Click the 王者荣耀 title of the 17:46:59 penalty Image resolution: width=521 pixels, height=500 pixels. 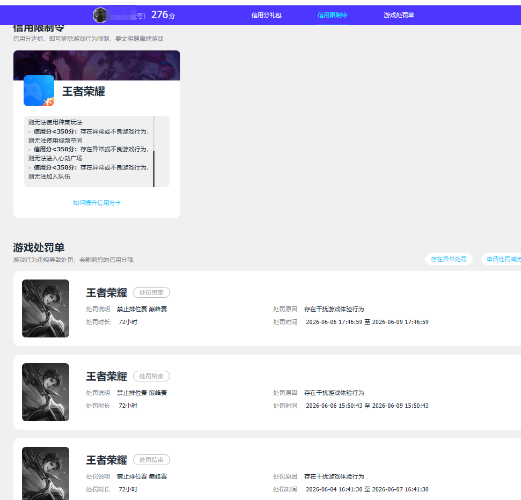[x=107, y=293]
